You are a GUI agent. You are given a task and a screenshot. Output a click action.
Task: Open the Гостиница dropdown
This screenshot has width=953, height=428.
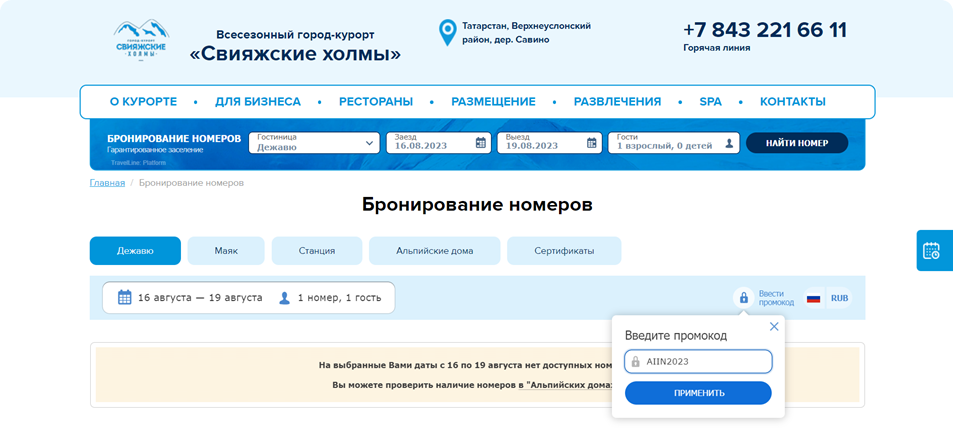coord(314,143)
